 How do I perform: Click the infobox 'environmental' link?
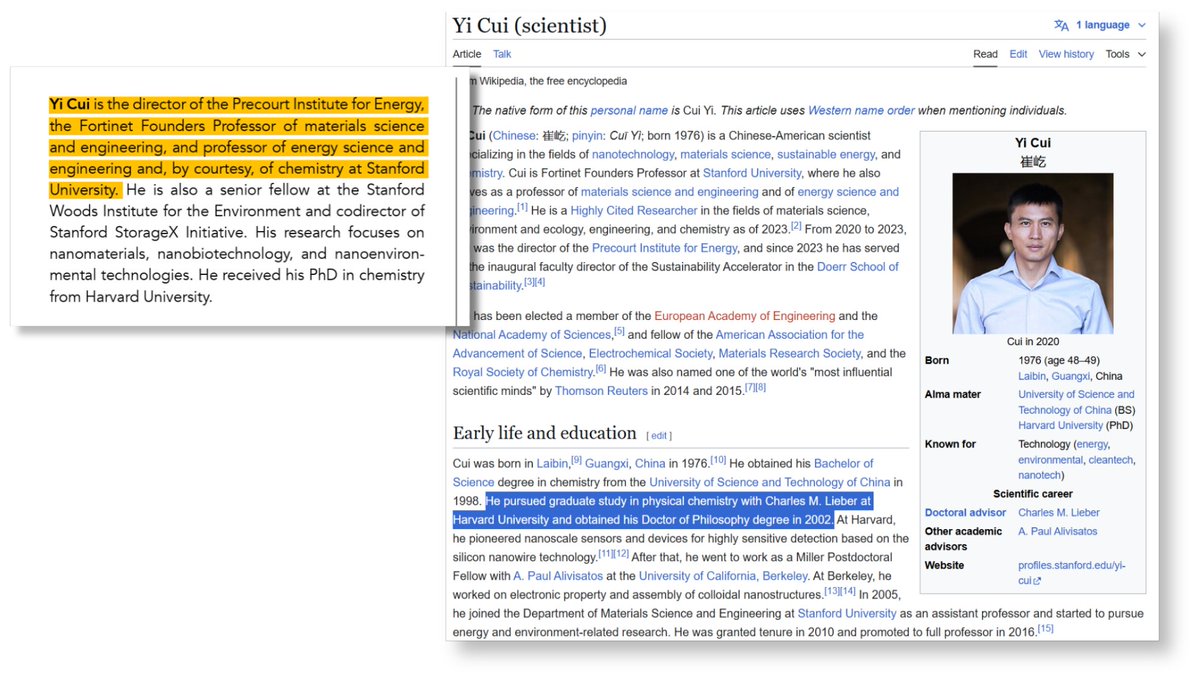click(x=1050, y=460)
